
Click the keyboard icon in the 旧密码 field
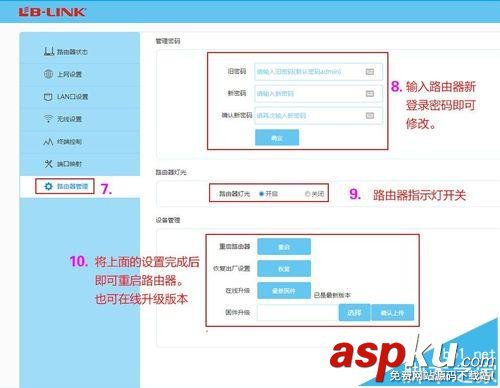pos(370,71)
